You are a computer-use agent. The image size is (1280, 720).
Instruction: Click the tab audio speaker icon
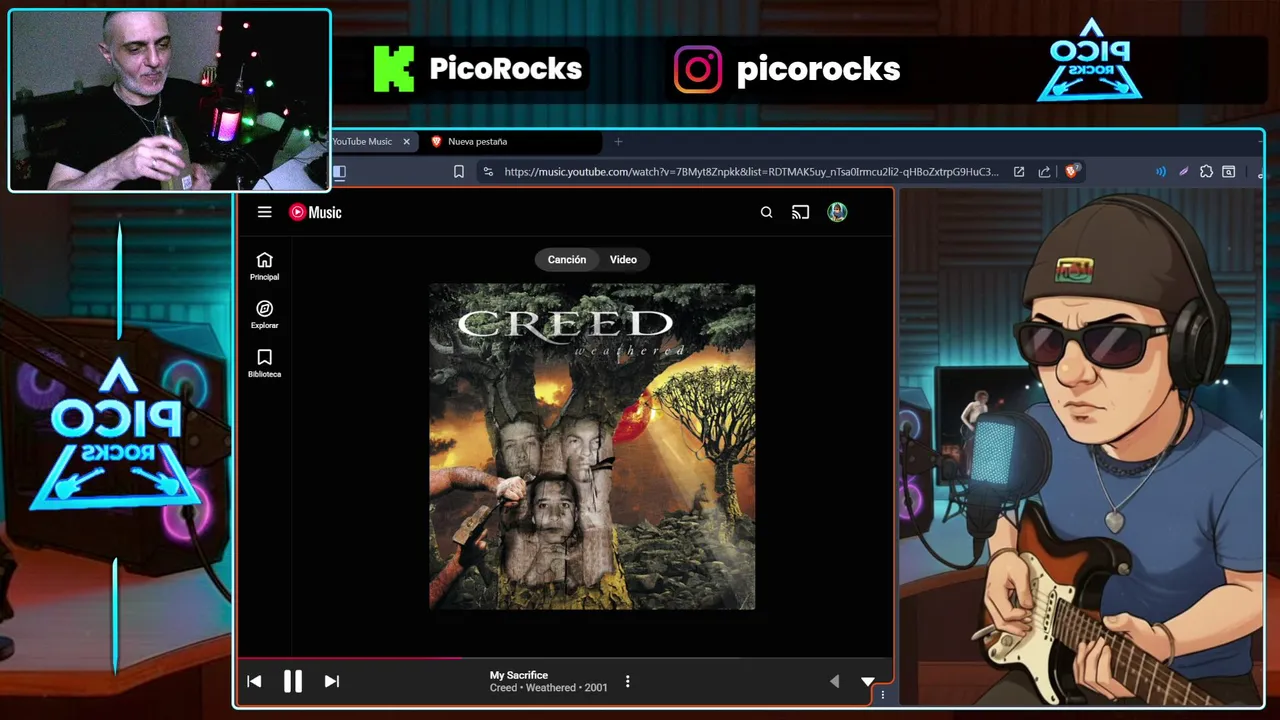coord(1160,172)
